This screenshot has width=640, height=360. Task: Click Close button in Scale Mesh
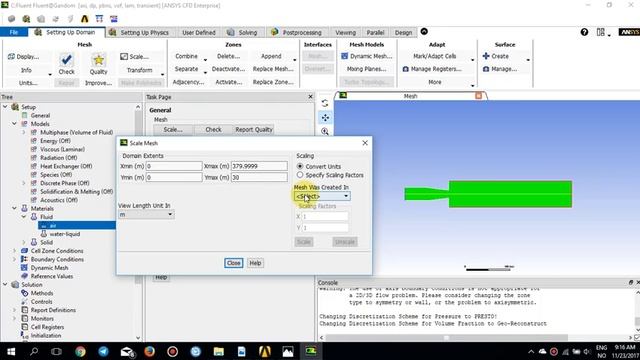coord(233,263)
